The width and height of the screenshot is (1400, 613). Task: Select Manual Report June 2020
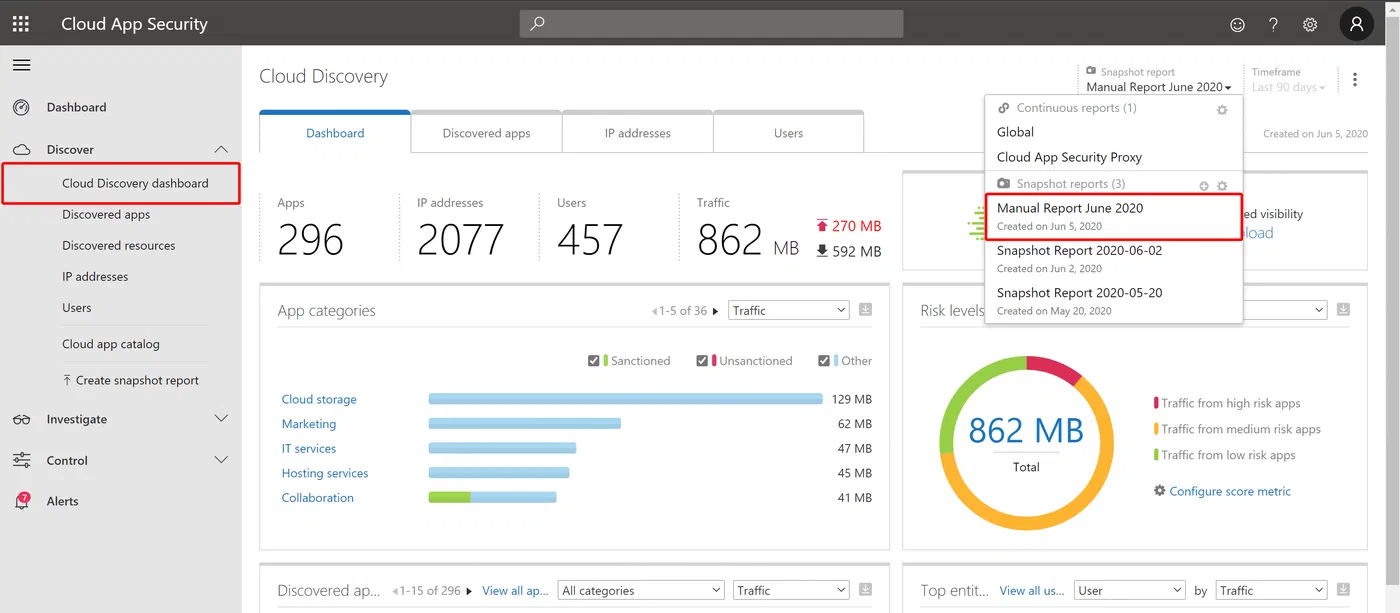1114,217
